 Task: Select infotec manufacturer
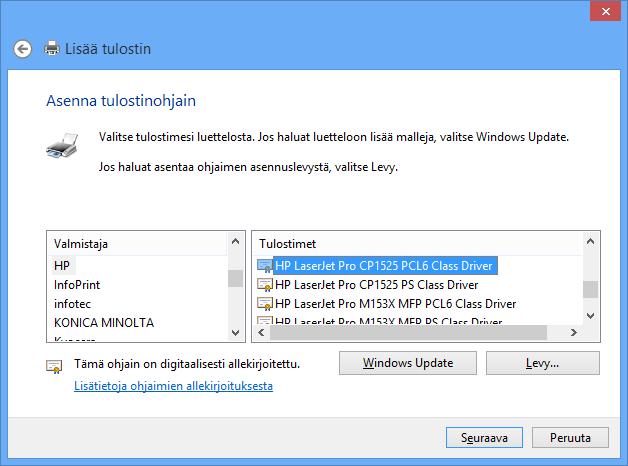[72, 304]
